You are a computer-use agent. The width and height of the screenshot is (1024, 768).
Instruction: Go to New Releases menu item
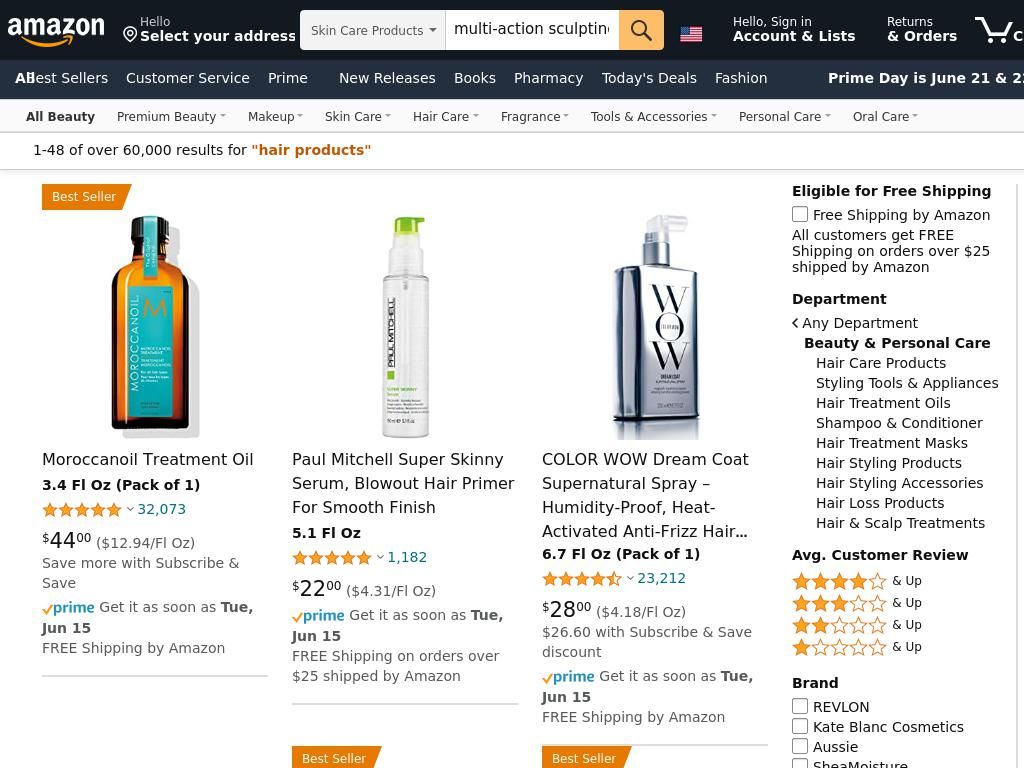387,78
